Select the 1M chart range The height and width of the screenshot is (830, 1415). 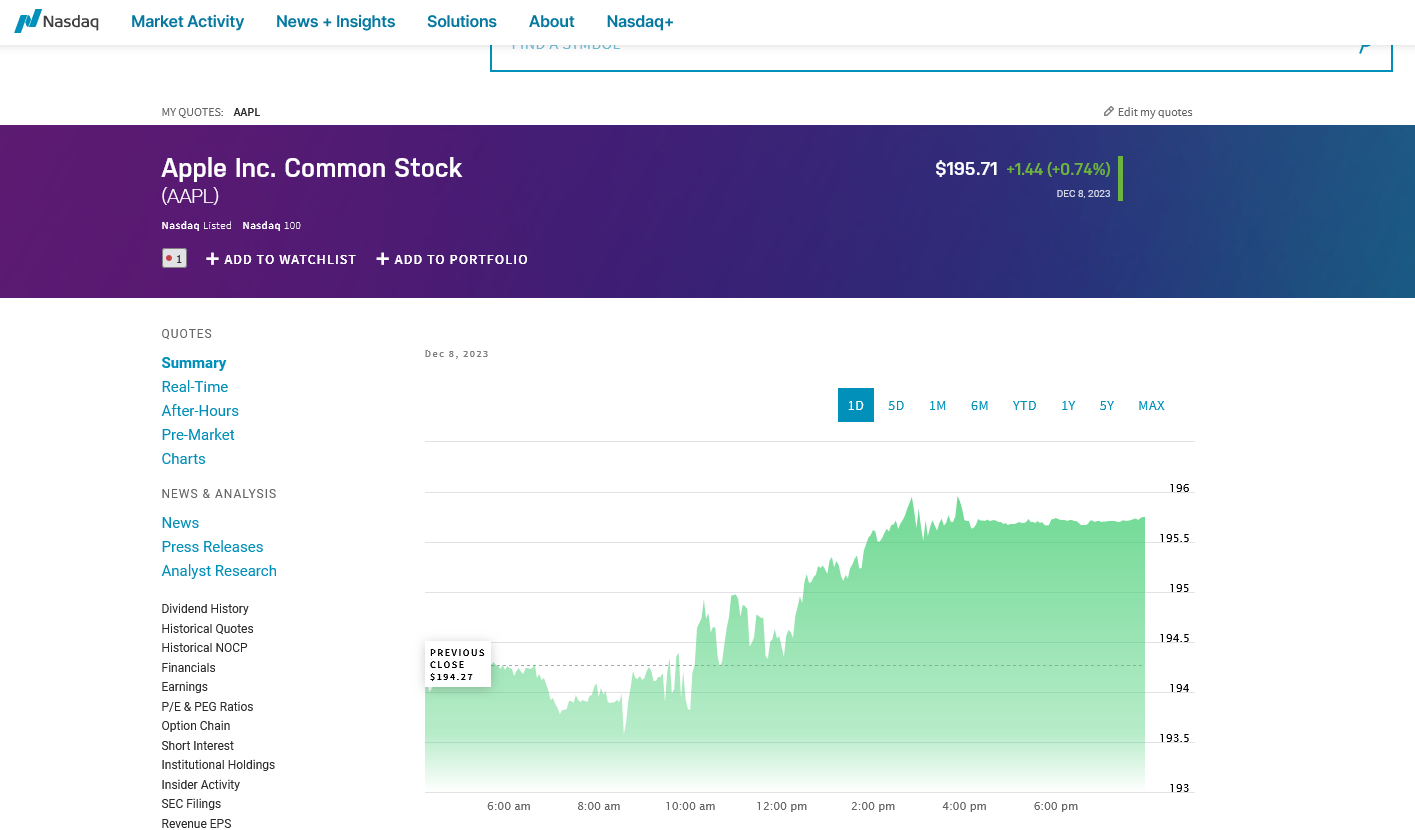pyautogui.click(x=937, y=405)
